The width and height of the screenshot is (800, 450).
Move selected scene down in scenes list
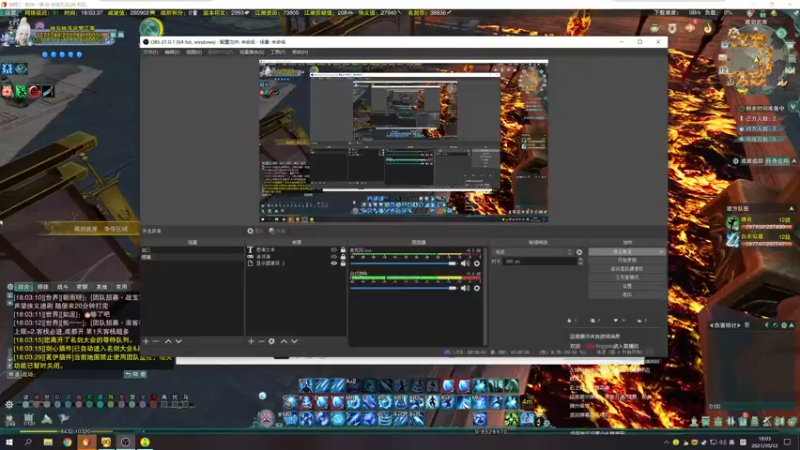tap(179, 341)
